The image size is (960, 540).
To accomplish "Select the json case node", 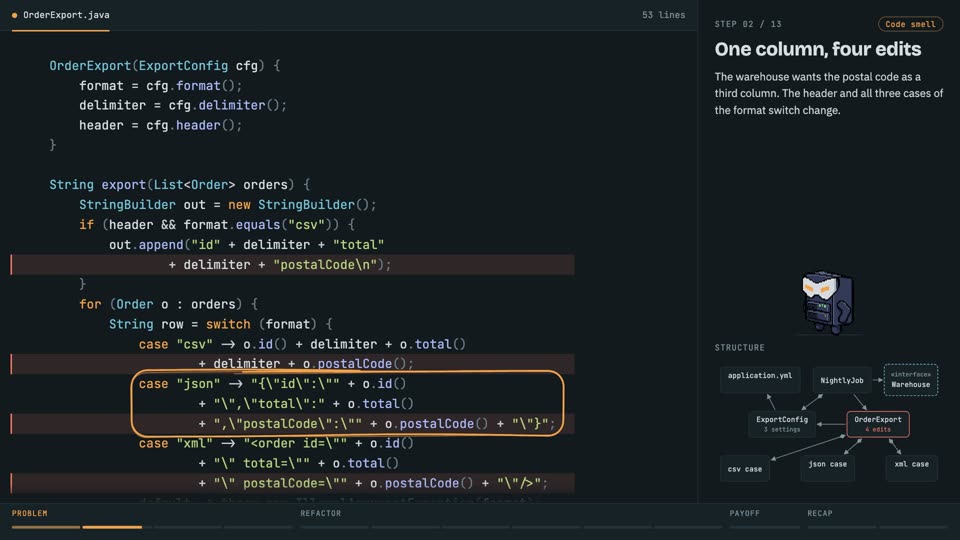I will (827, 469).
